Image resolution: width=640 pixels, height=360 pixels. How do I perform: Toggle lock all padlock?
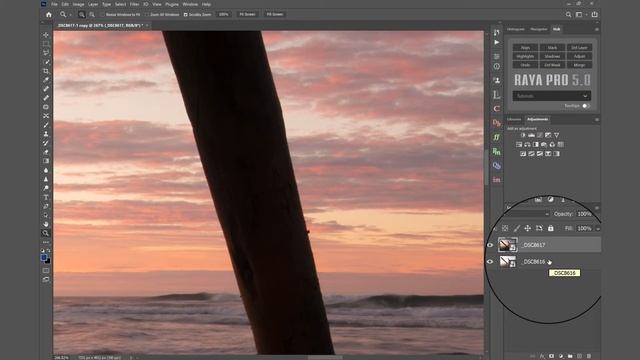[x=551, y=228]
